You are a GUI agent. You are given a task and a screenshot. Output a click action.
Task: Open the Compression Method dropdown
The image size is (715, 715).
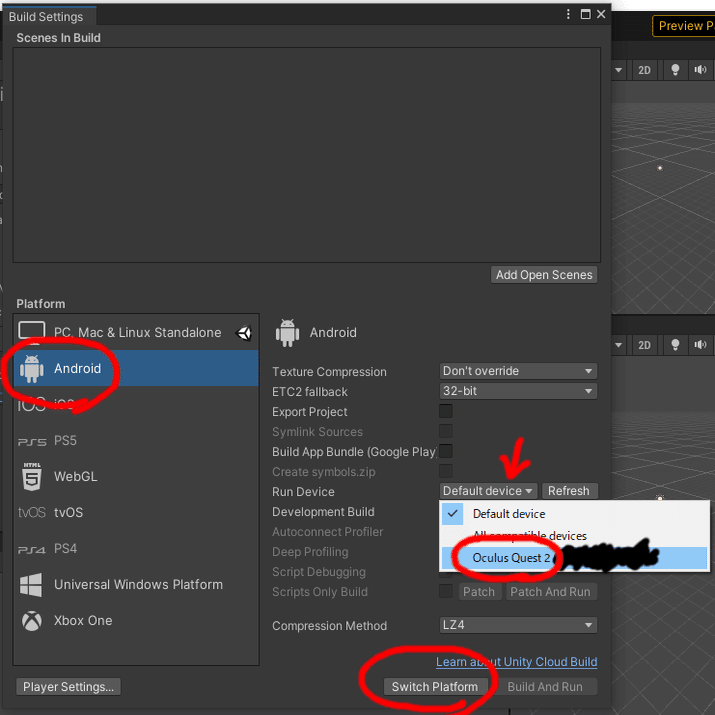click(518, 625)
